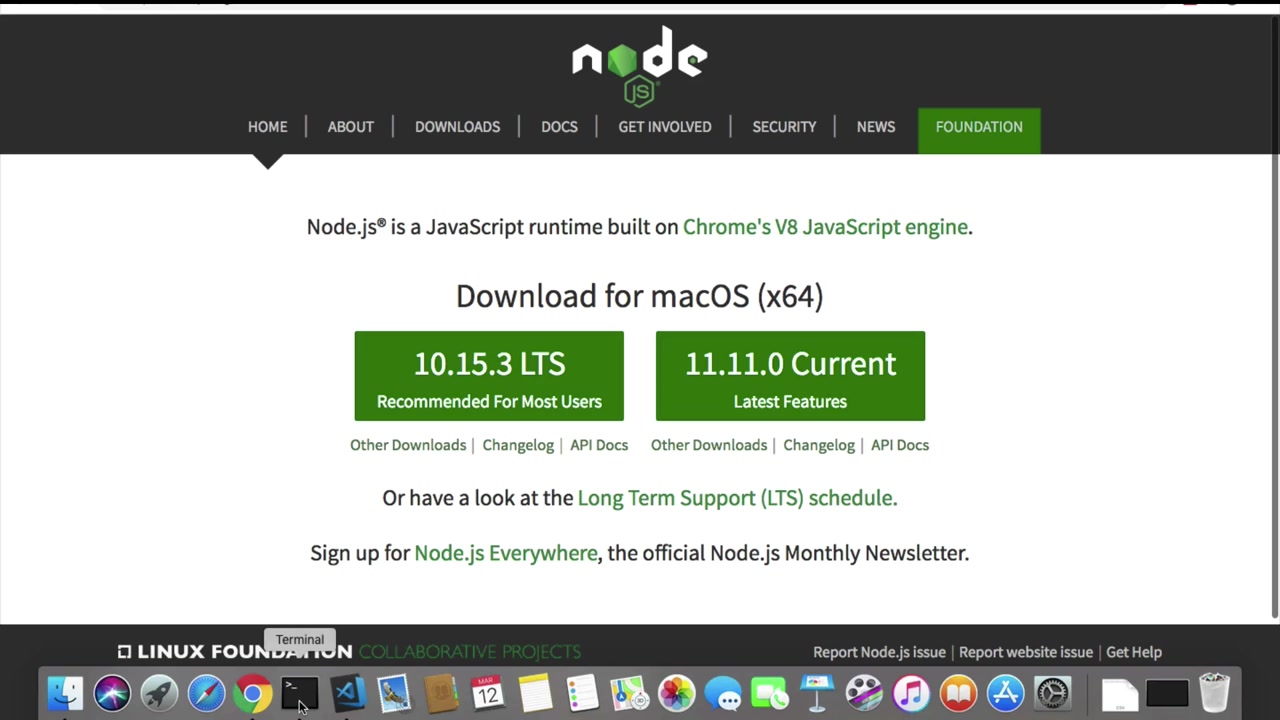Screen dimensions: 1280x720
Task: Open the GET INVOLVED nav item
Action: tap(665, 127)
